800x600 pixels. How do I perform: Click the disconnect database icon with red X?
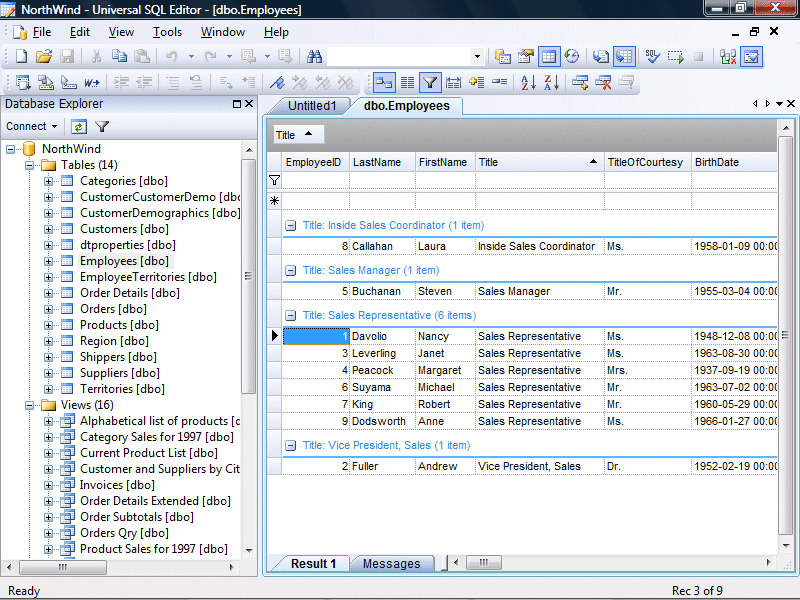click(728, 57)
